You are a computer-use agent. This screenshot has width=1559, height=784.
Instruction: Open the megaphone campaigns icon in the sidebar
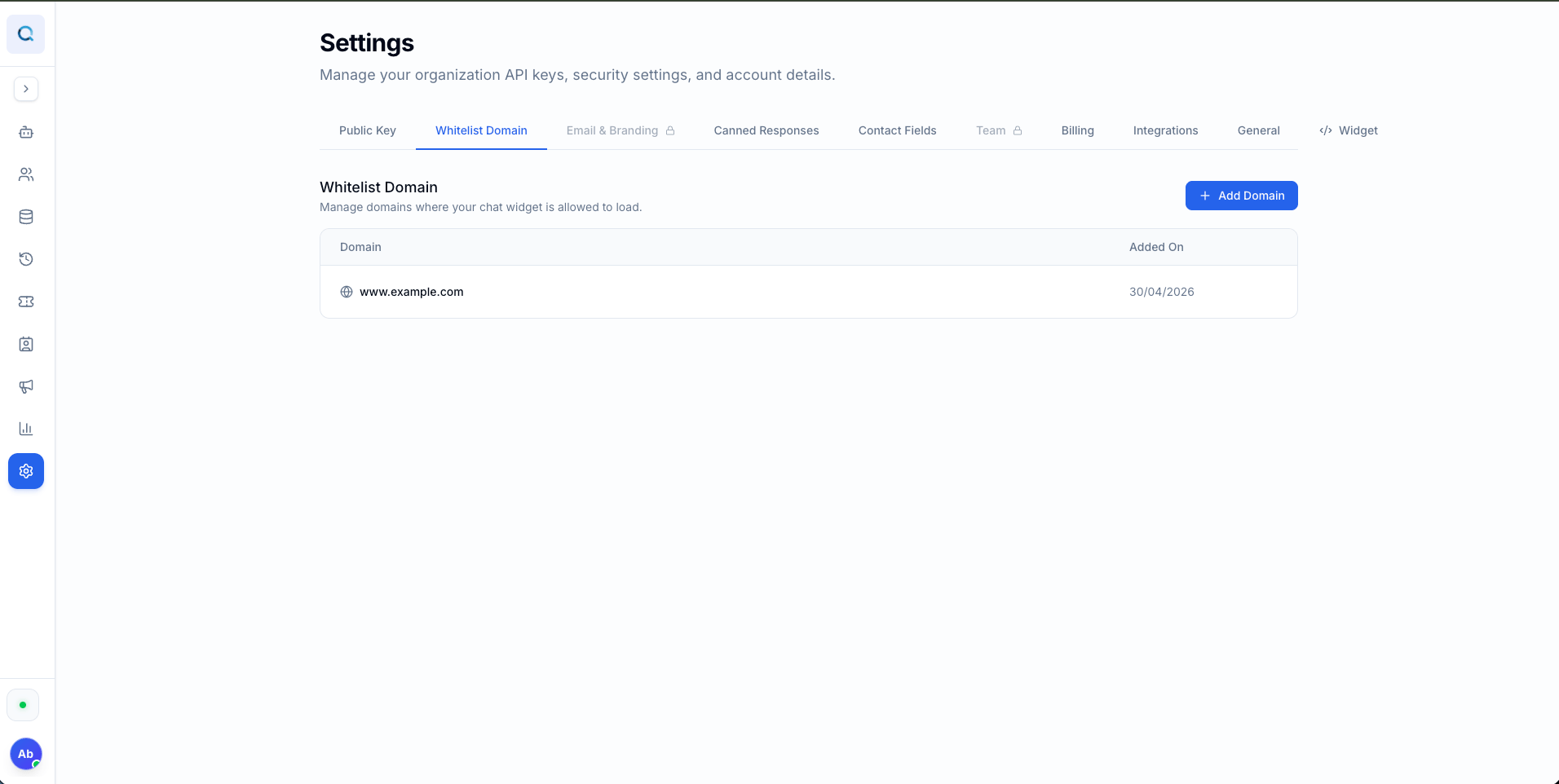[26, 386]
